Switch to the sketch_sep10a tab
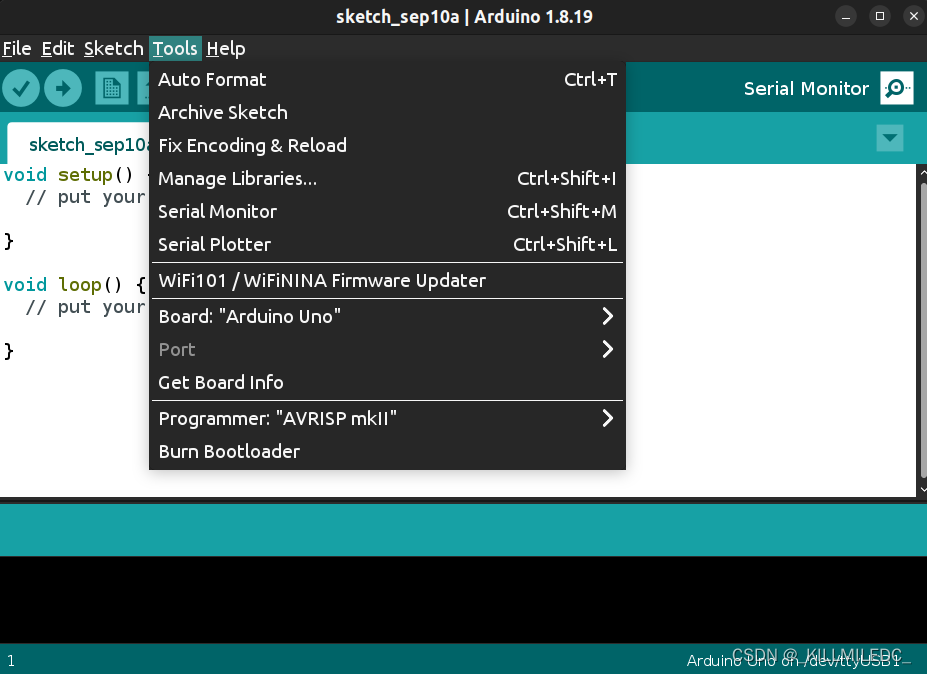 click(78, 144)
